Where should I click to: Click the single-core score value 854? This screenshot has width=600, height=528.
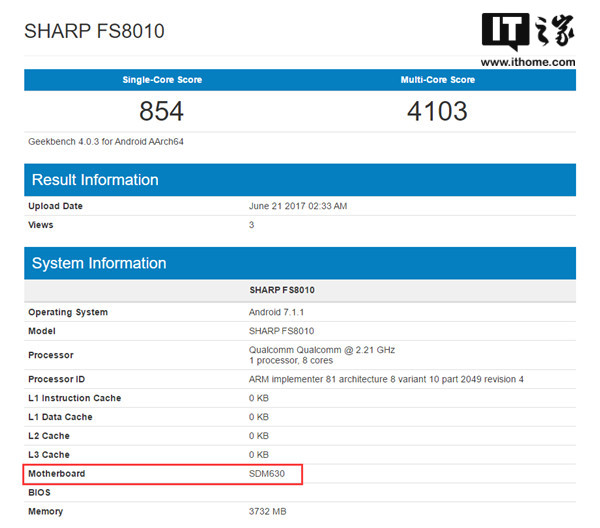click(162, 110)
